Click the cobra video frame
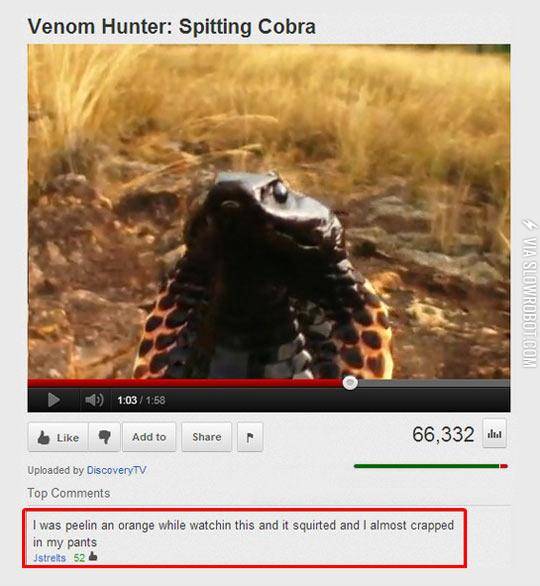The image size is (540, 586). pyautogui.click(x=269, y=212)
